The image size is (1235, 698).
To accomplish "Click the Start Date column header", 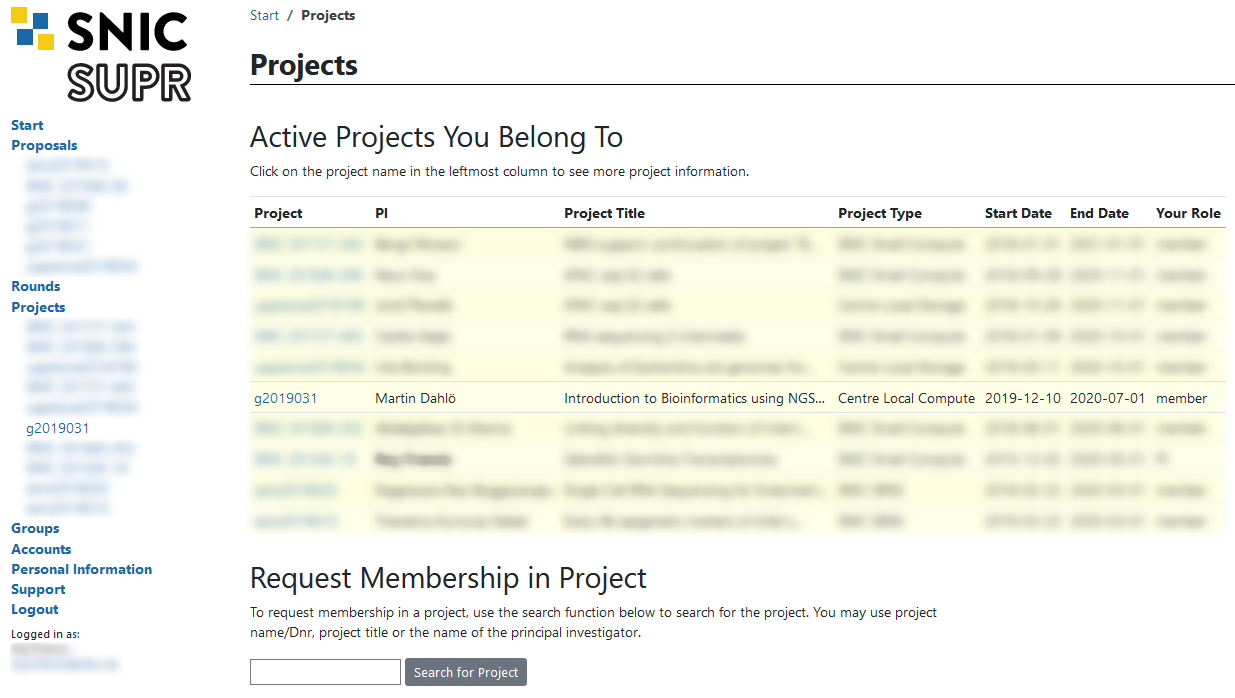I will 1018,213.
